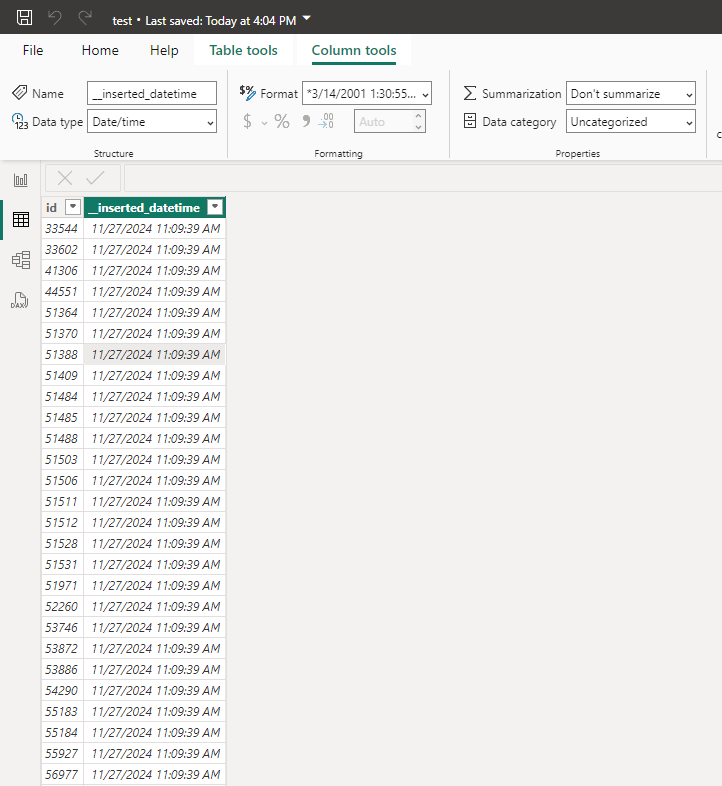The height and width of the screenshot is (786, 722).
Task: Click the cell with id 52260
Action: pos(62,607)
